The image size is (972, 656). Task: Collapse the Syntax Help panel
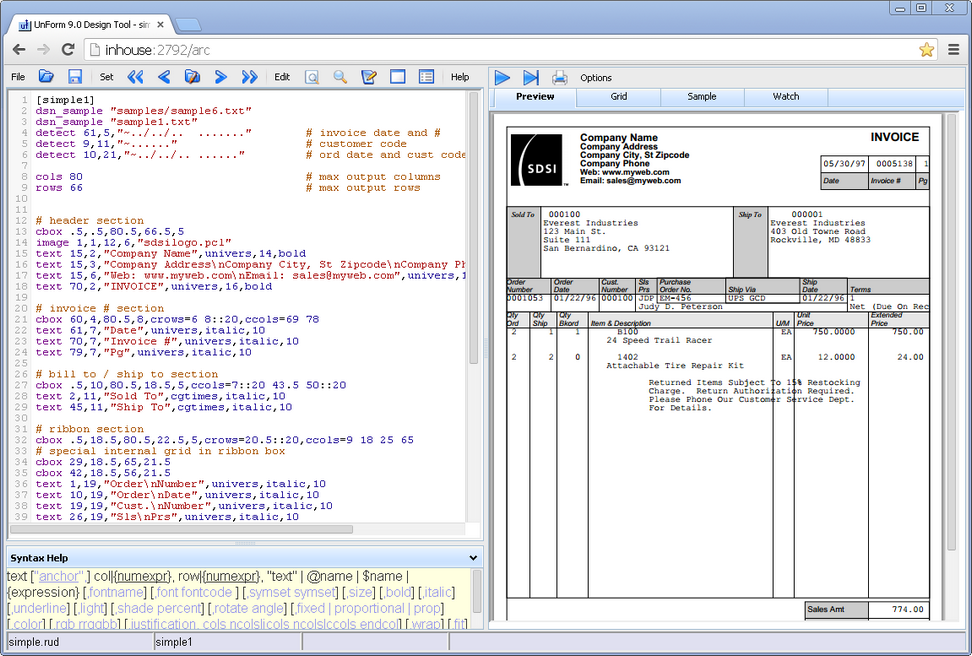point(473,557)
